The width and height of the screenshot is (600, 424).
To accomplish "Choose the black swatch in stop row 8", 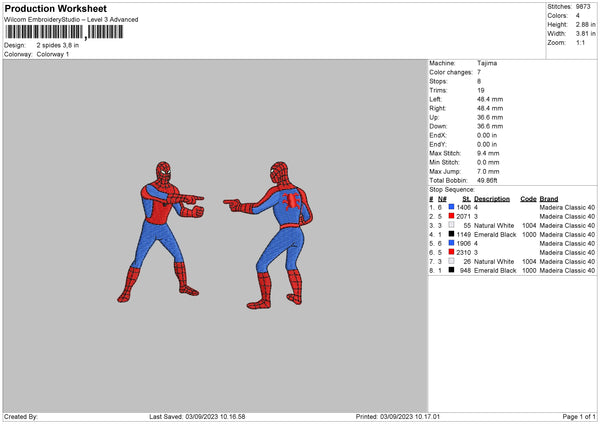I will [452, 270].
